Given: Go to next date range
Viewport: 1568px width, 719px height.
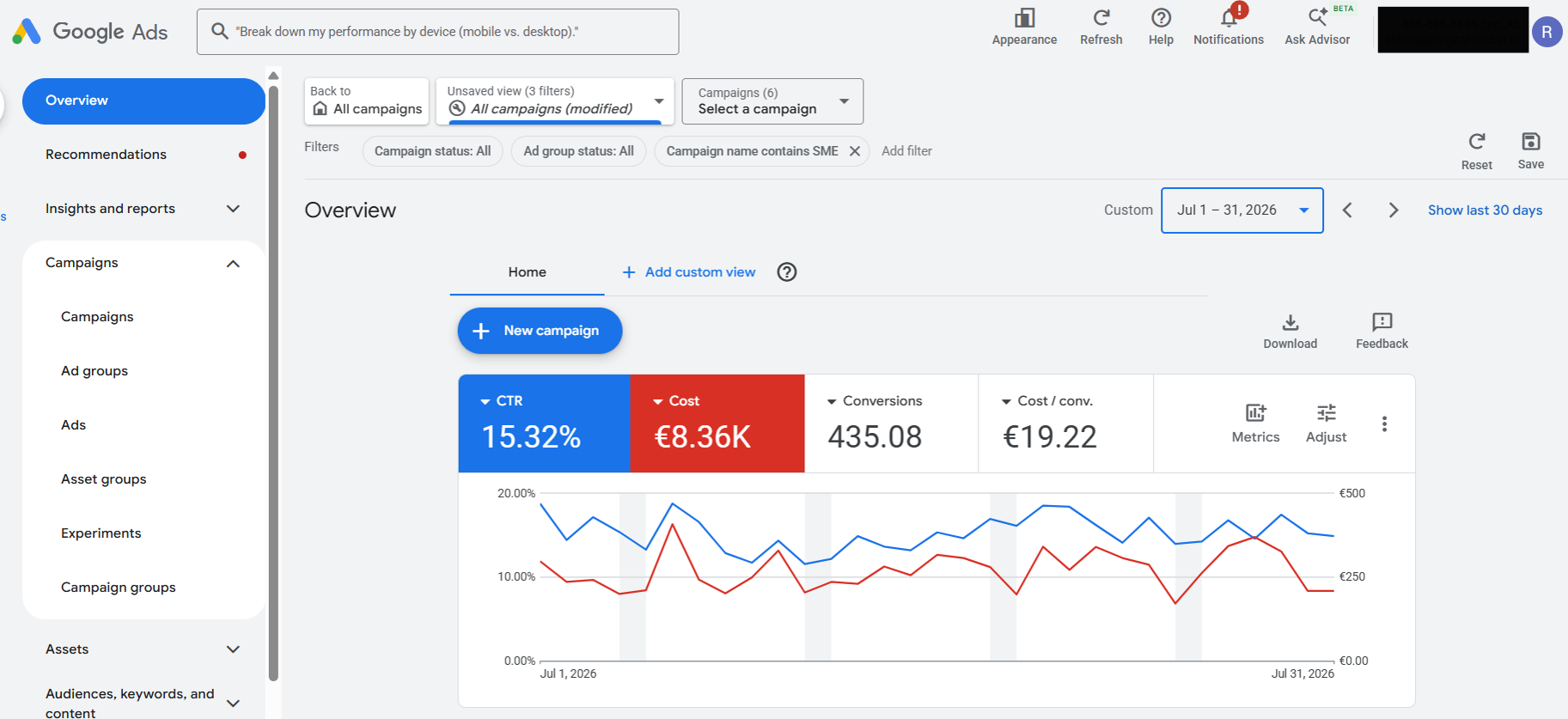Looking at the screenshot, I should (1394, 210).
